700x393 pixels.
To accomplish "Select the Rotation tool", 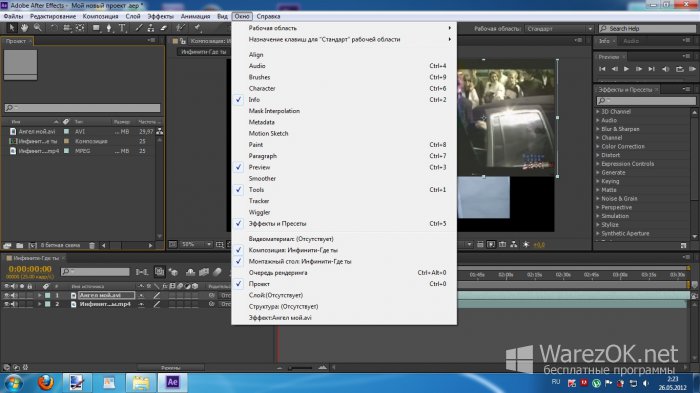I will (x=54, y=28).
